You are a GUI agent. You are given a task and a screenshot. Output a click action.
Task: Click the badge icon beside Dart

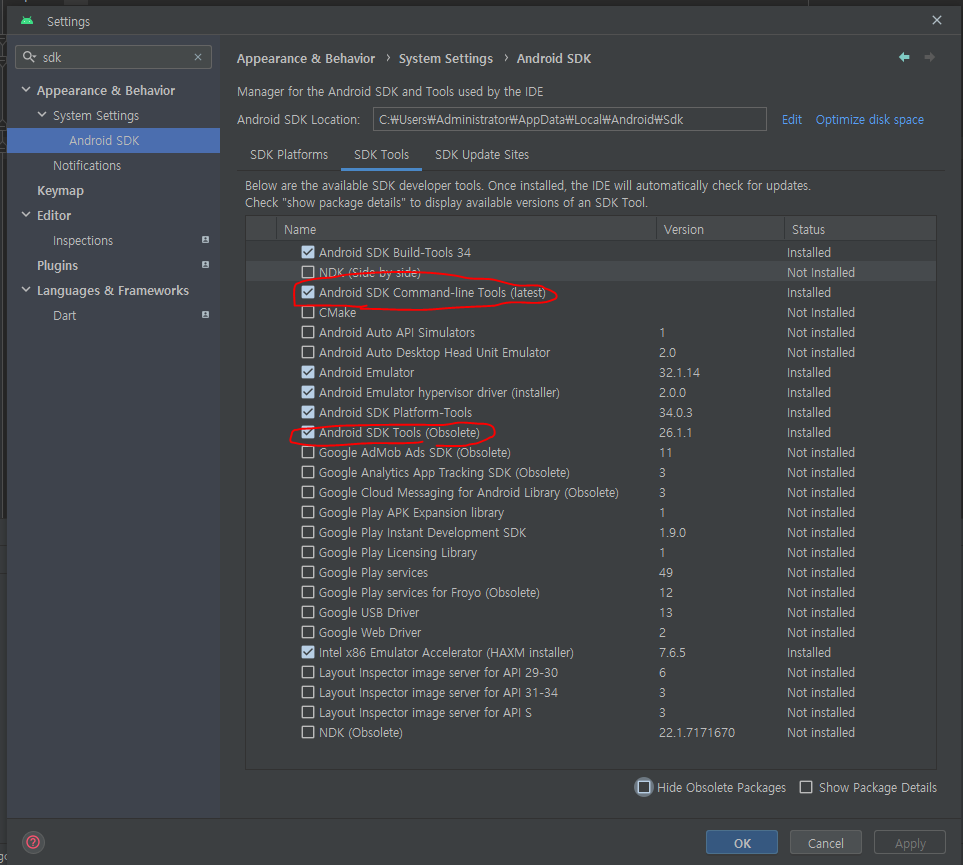click(x=206, y=315)
